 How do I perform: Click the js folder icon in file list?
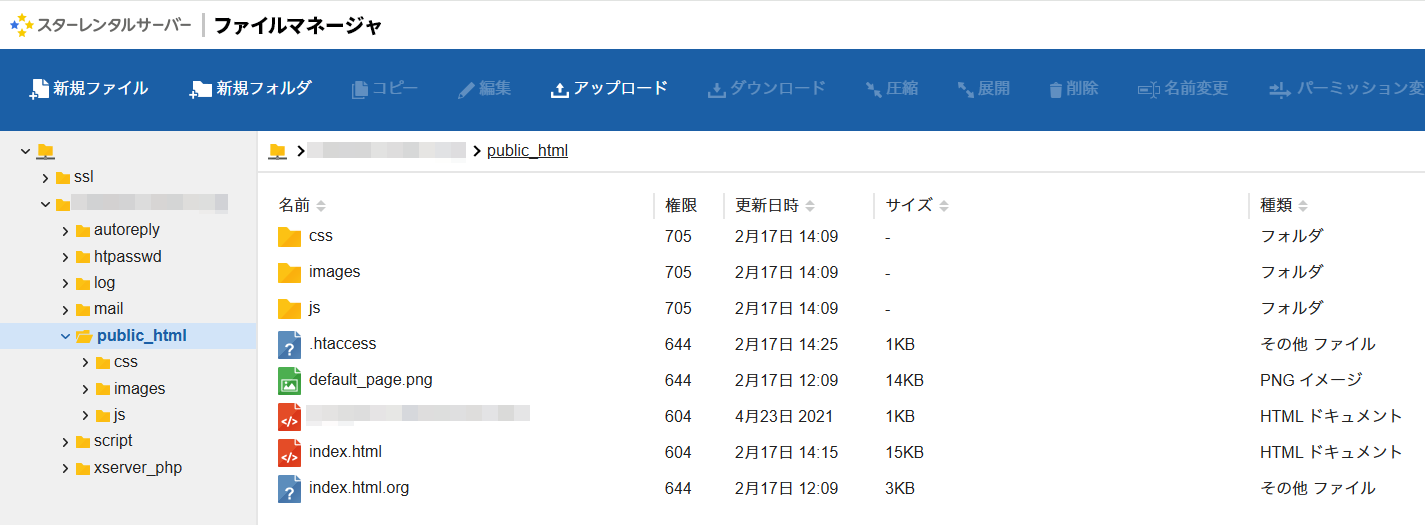click(x=289, y=308)
